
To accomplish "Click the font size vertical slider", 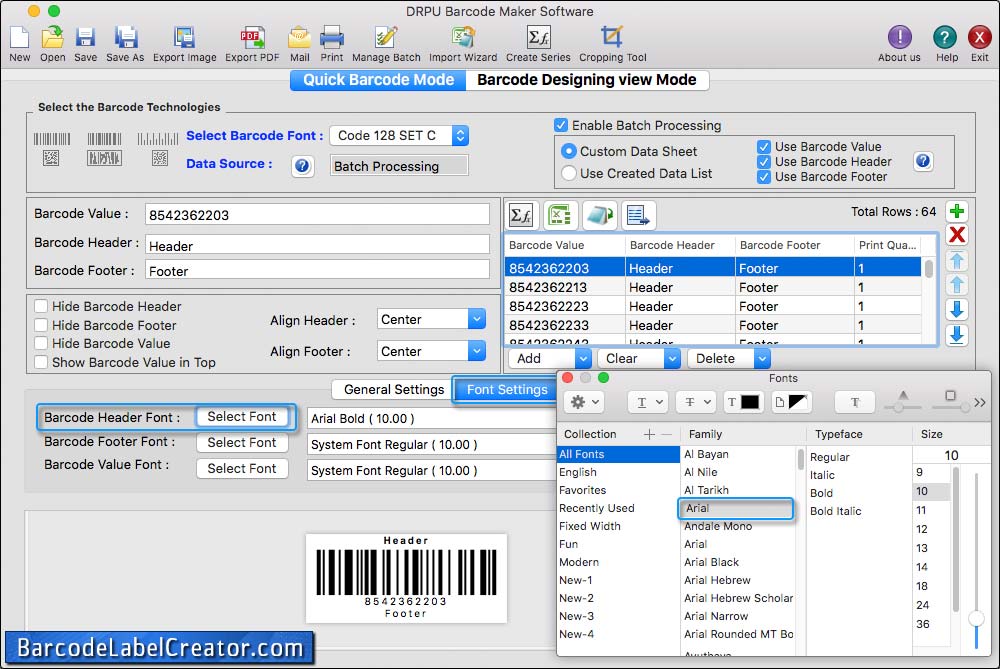I will pos(976,561).
